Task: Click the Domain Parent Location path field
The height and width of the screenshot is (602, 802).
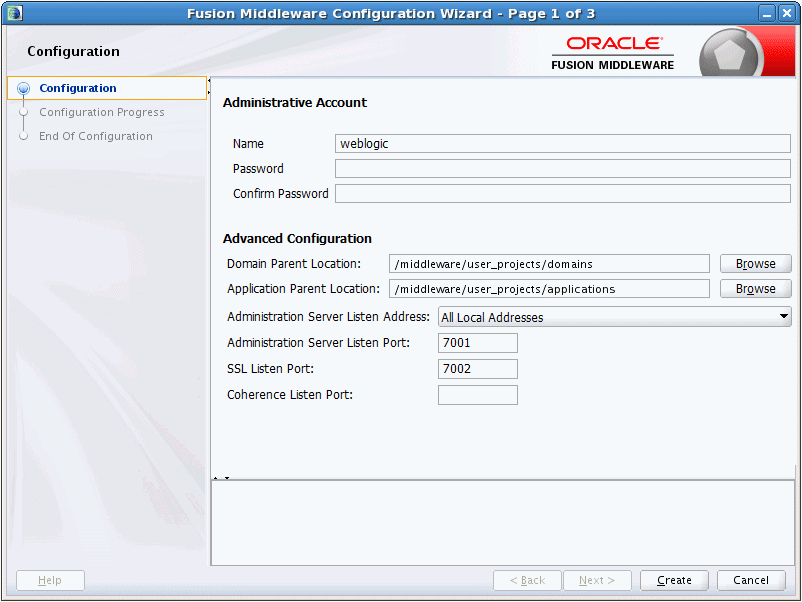Action: click(x=549, y=264)
